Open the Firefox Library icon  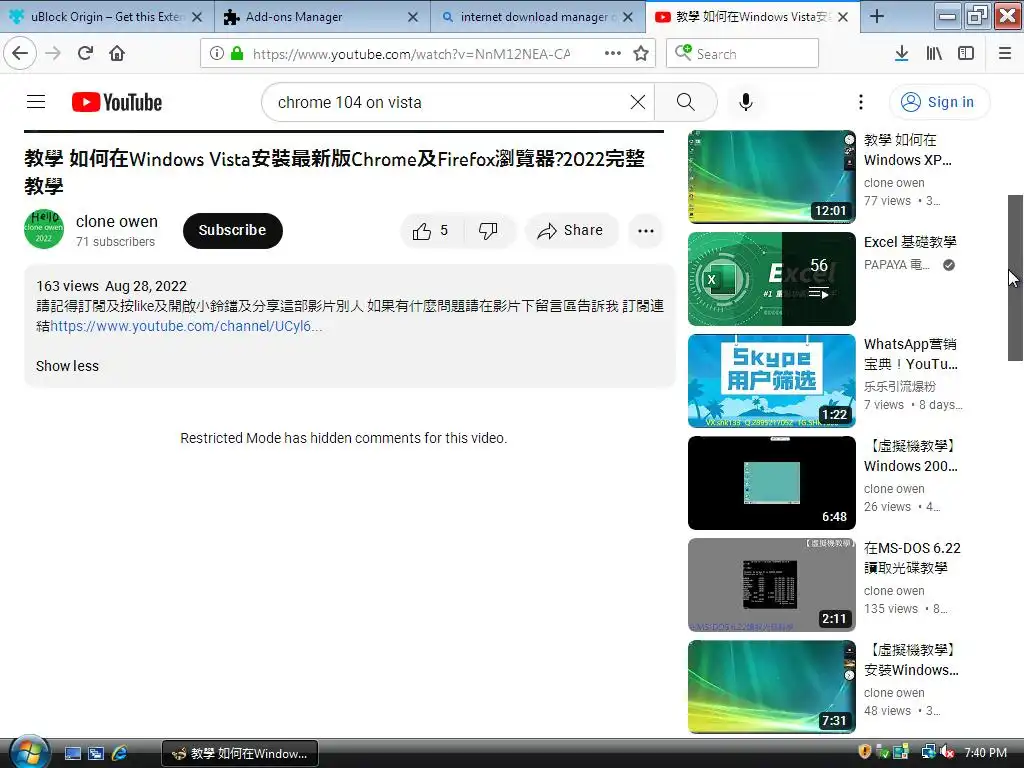click(x=934, y=53)
